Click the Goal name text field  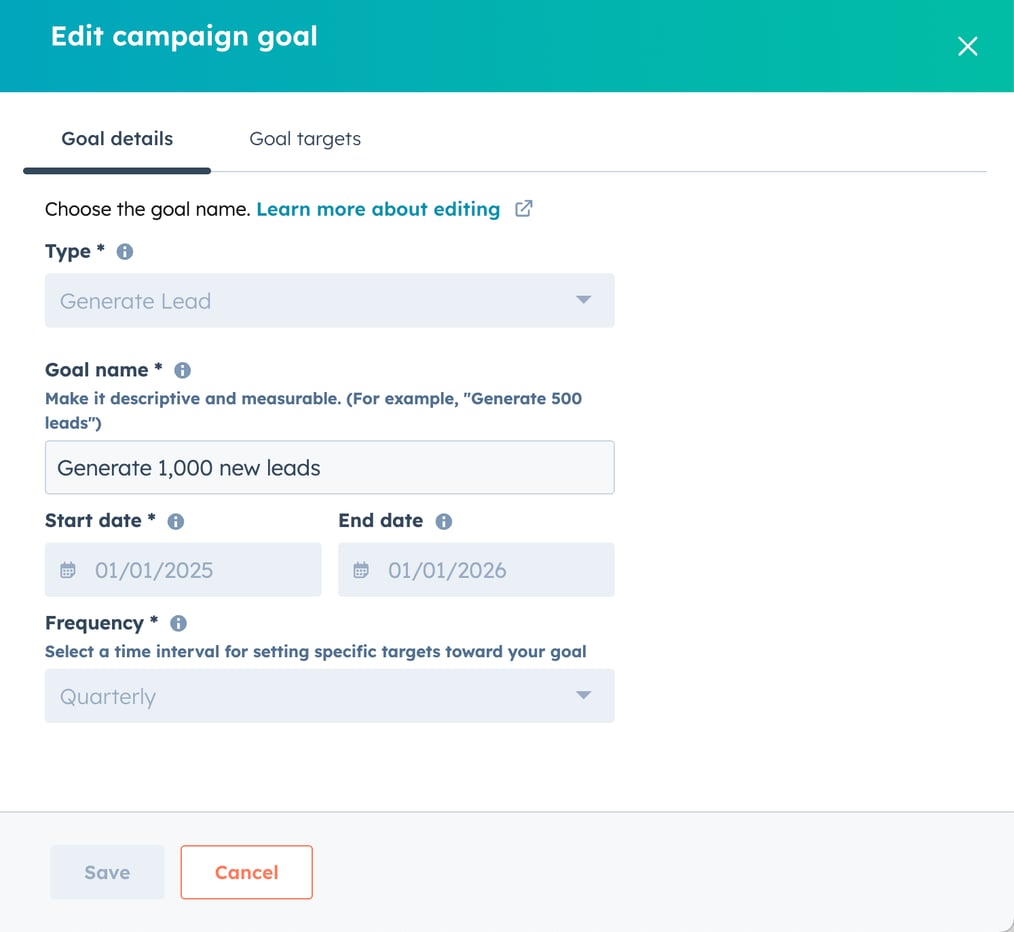(330, 467)
